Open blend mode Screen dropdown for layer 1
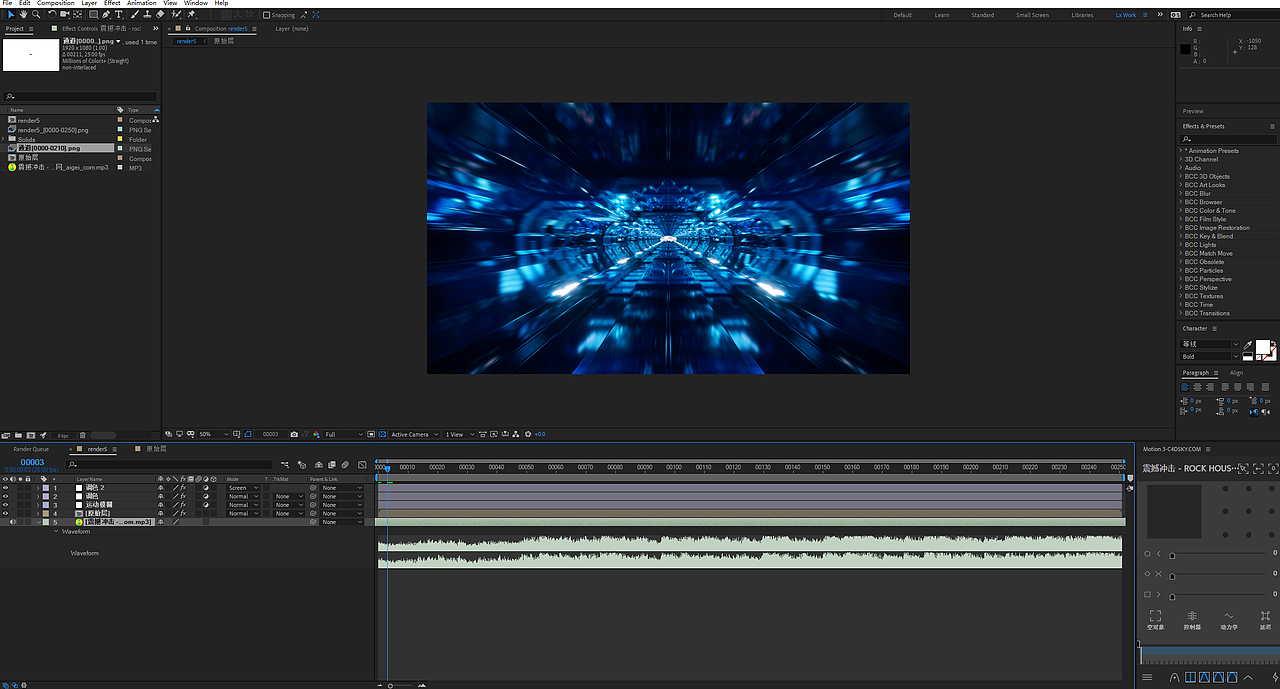1280x689 pixels. (243, 488)
